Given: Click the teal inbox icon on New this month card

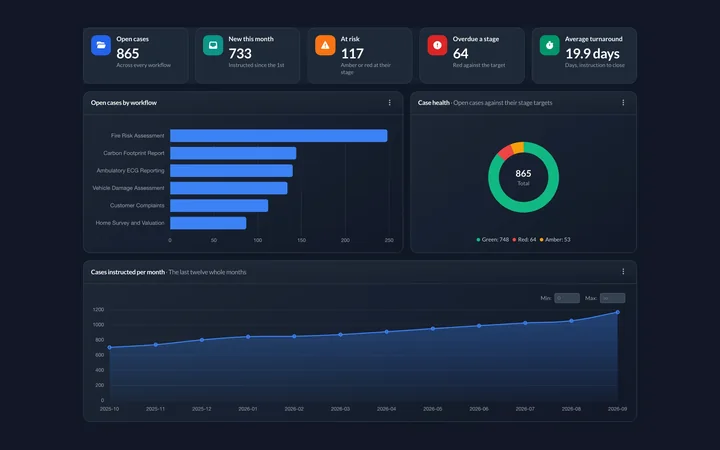Looking at the screenshot, I should click(213, 45).
